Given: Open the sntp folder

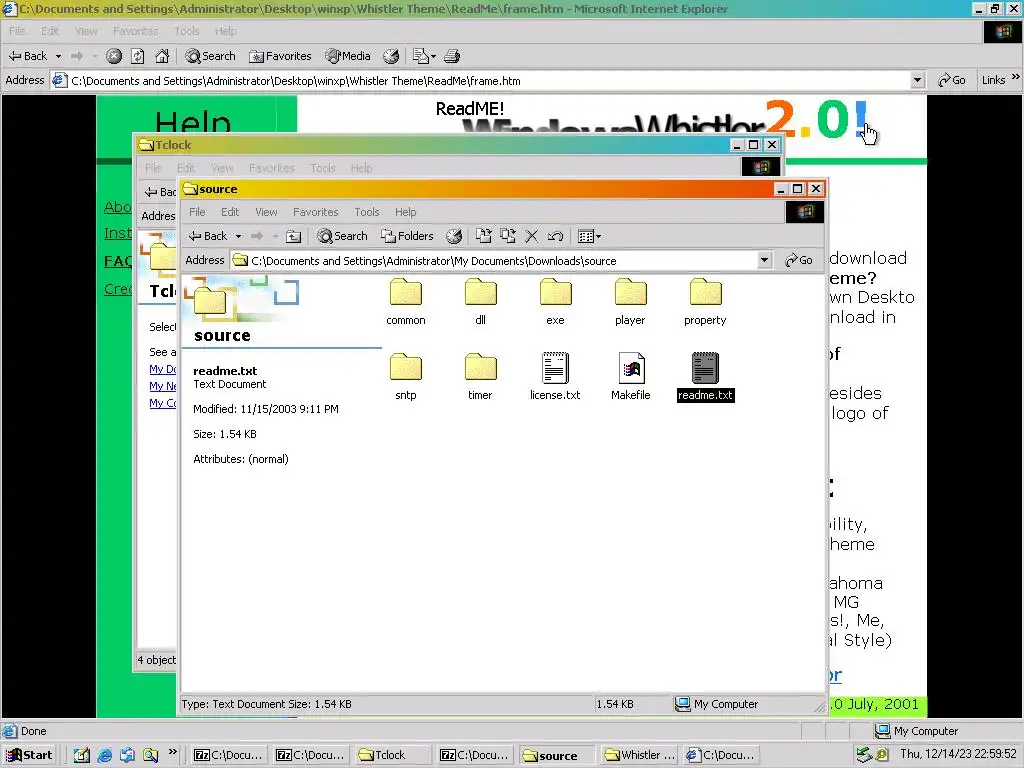Looking at the screenshot, I should click(406, 376).
